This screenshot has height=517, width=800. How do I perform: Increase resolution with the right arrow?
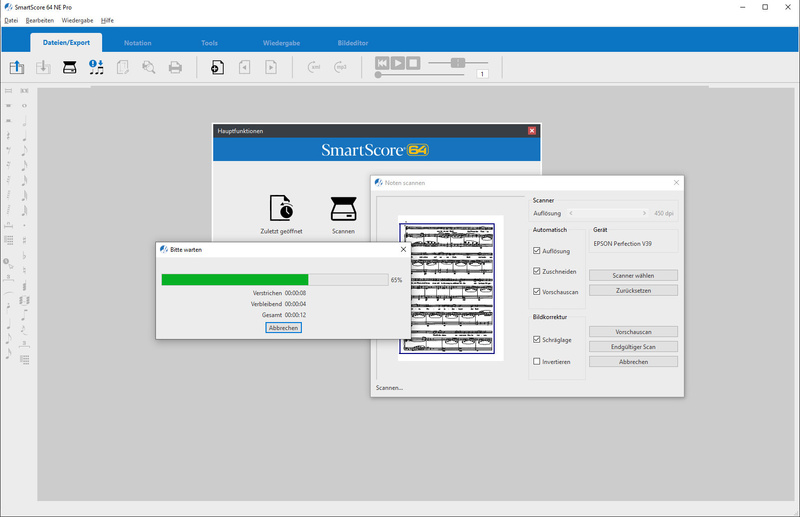point(644,213)
